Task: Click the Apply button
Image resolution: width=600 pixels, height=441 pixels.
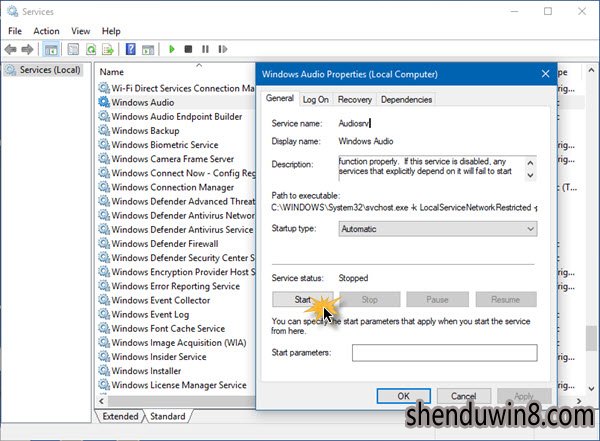Action: pyautogui.click(x=524, y=396)
